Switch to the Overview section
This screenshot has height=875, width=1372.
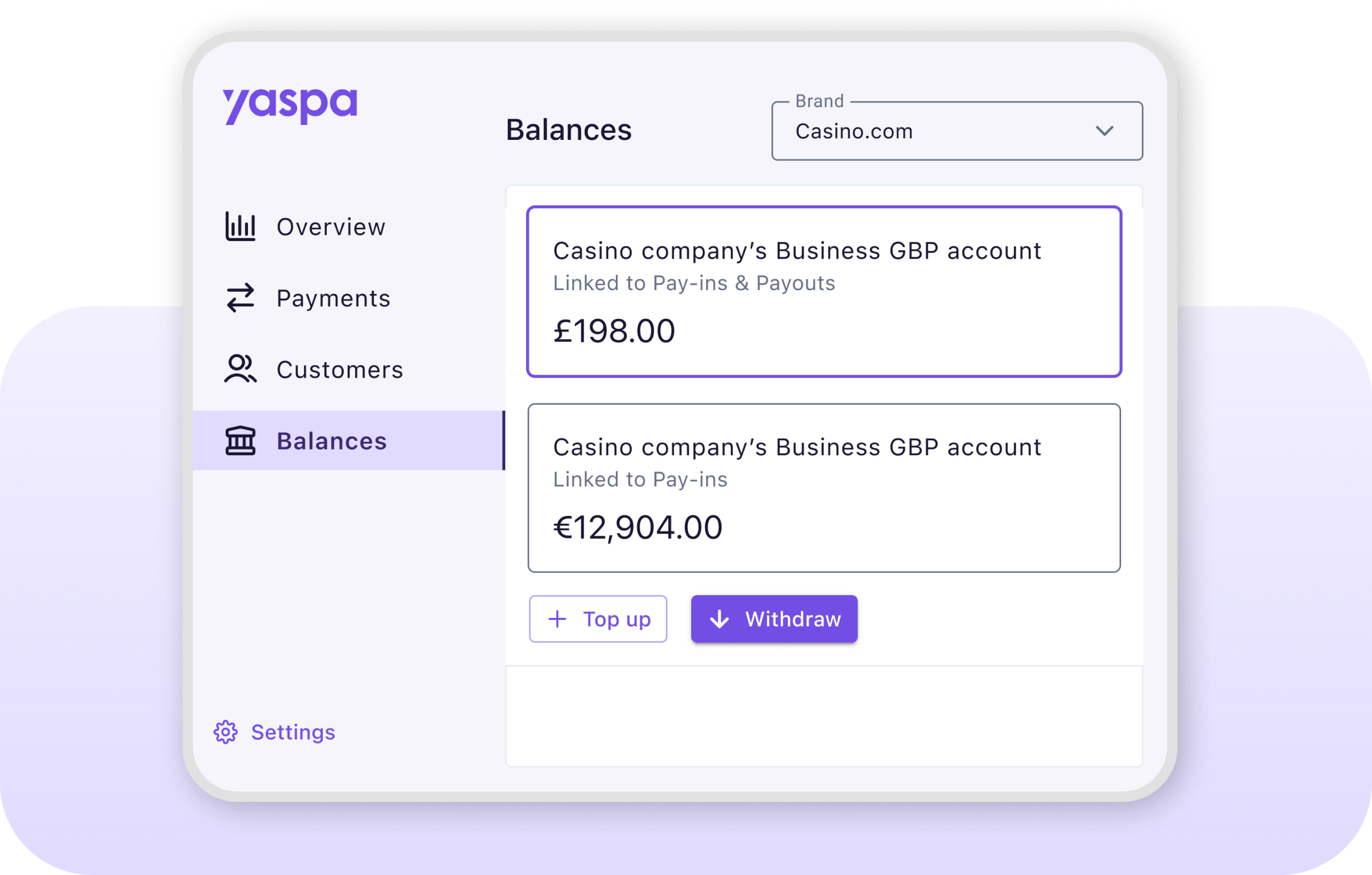click(x=331, y=227)
